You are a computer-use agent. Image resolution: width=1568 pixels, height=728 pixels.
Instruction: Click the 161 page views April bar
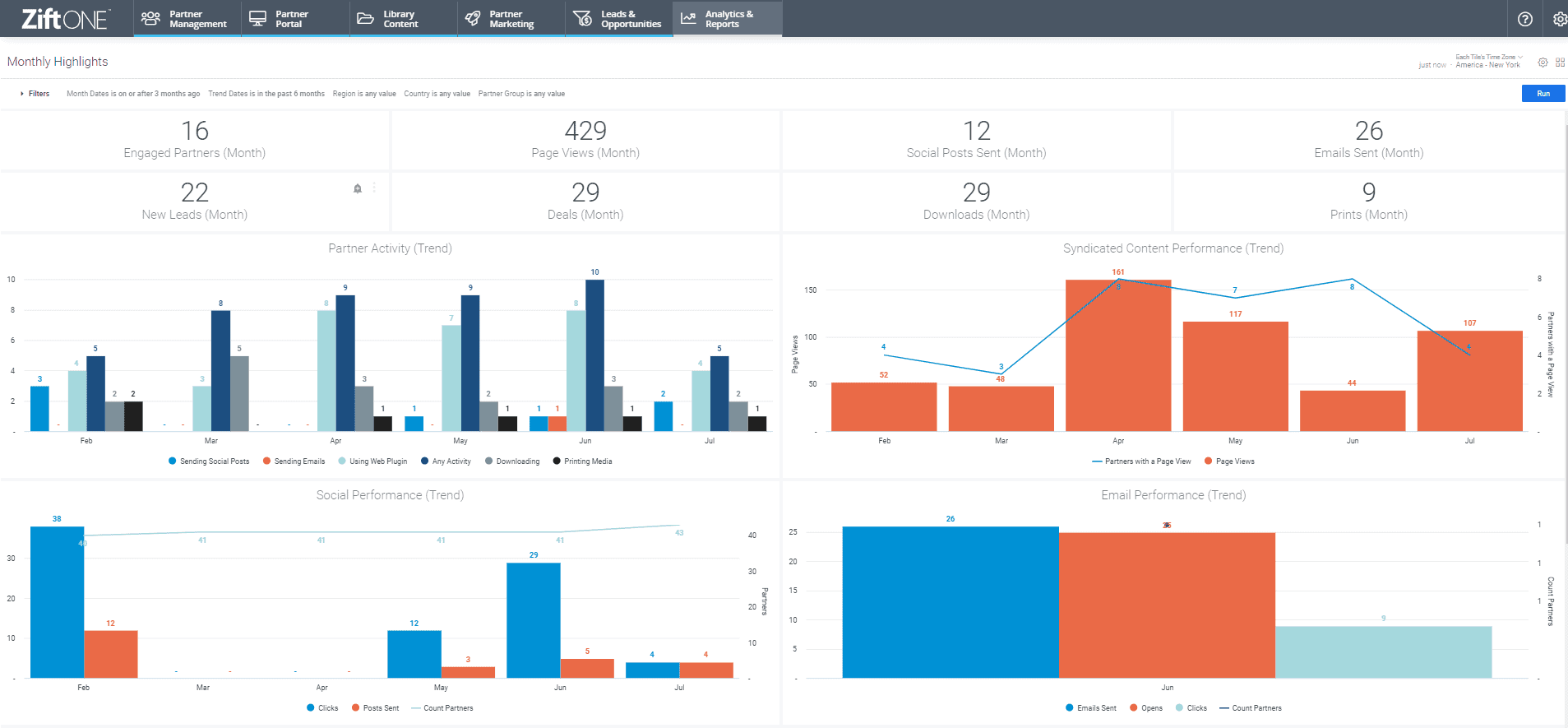coord(1117,355)
